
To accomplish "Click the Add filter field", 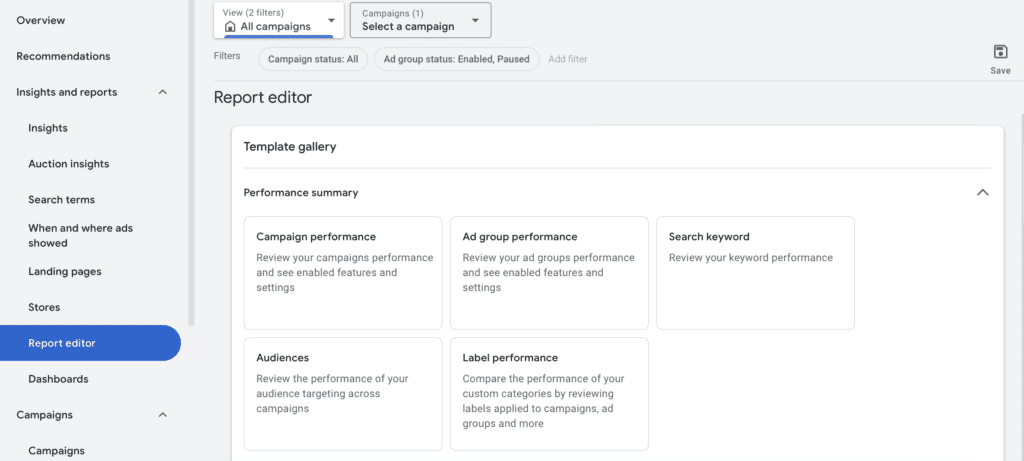I will tap(568, 59).
